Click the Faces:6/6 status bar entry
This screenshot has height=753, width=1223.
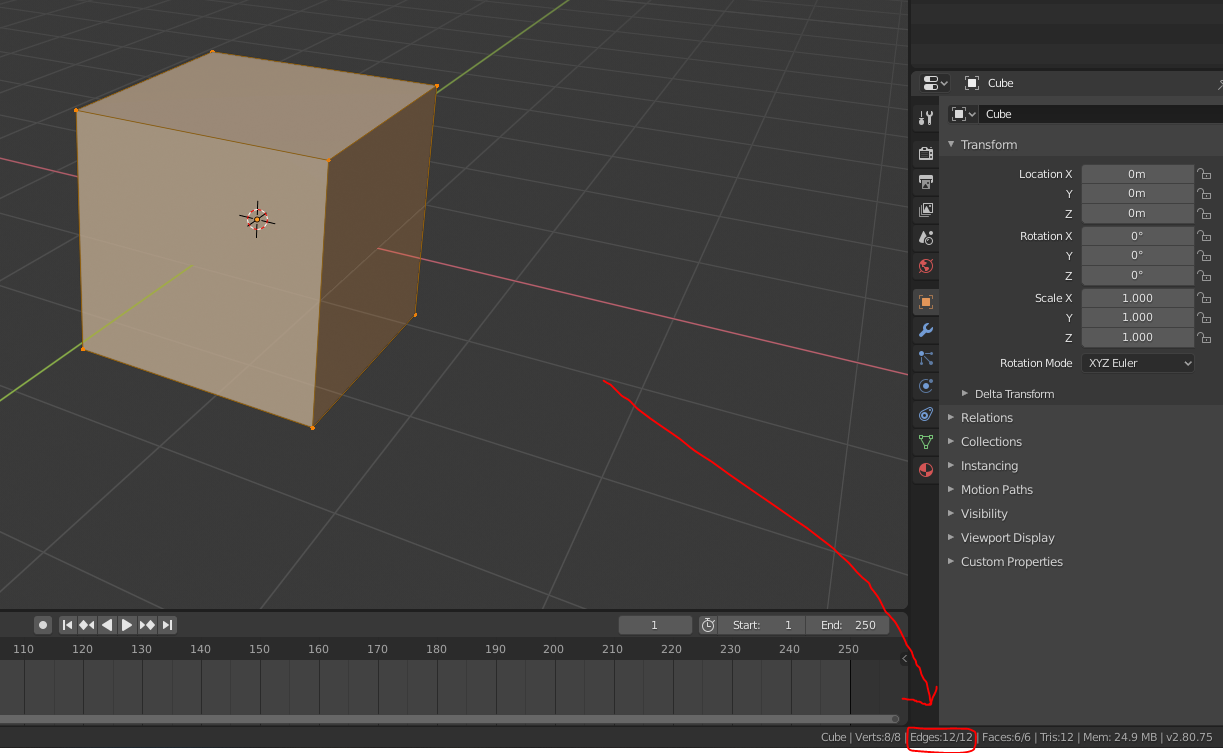click(1006, 737)
